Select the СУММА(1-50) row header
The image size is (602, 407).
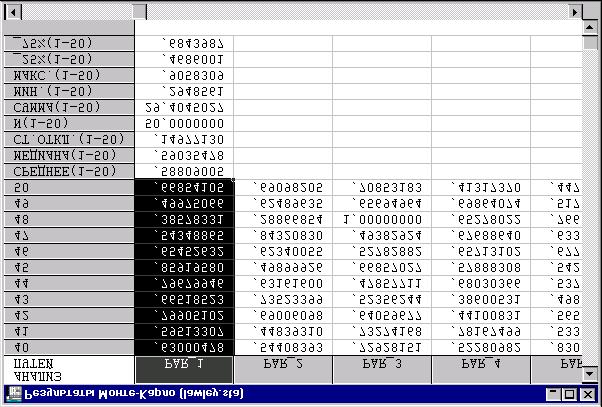(x=69, y=107)
